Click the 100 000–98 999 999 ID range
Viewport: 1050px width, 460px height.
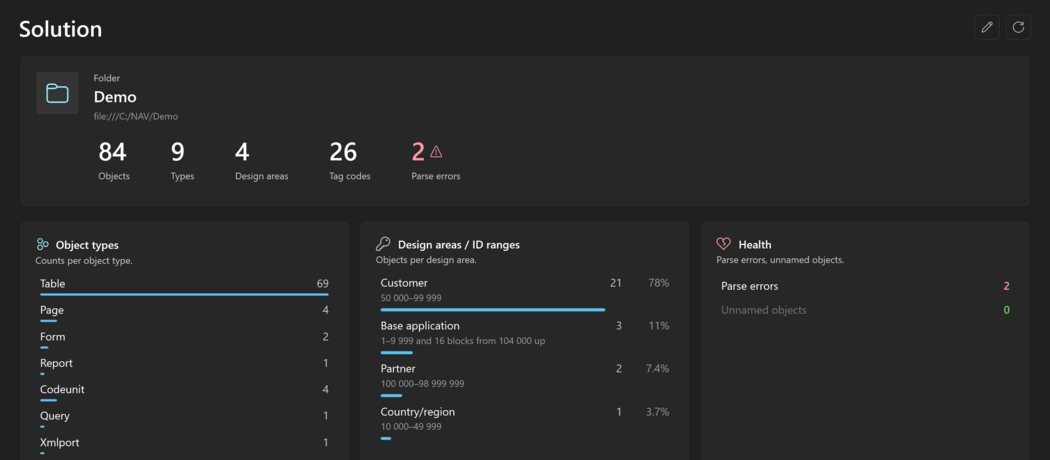coord(423,384)
